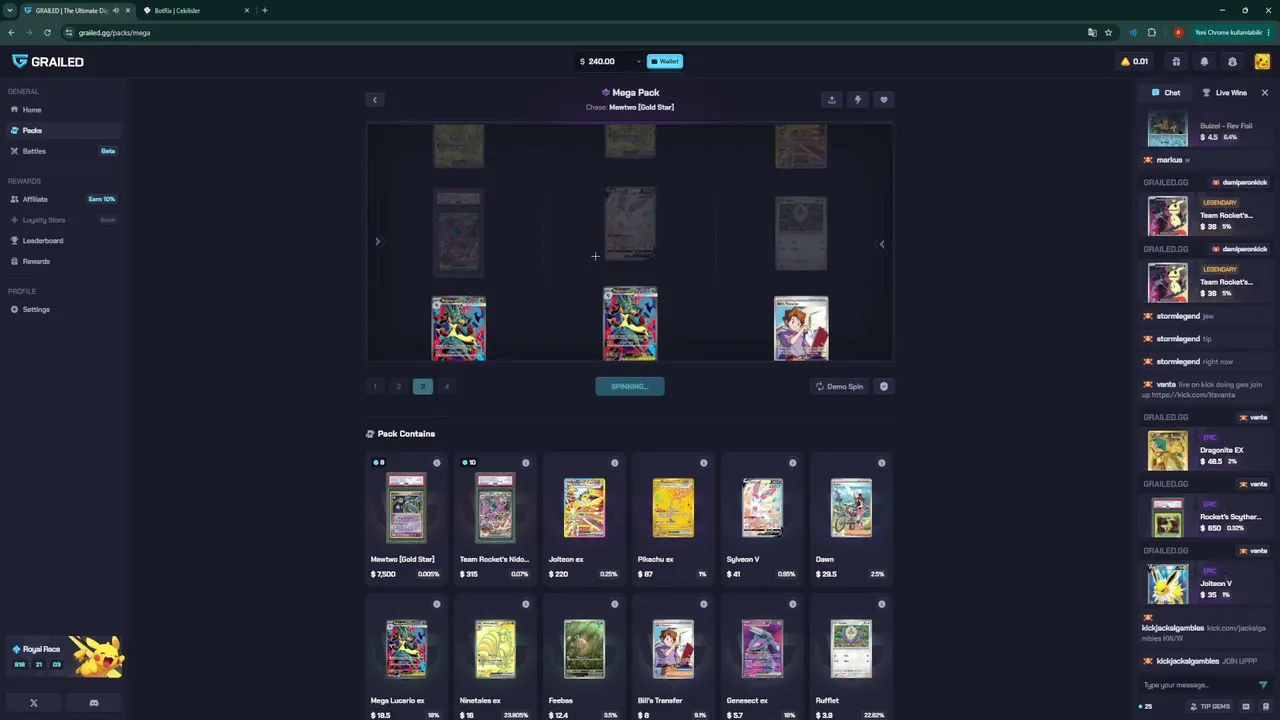Open the Pikachu ex card
The image size is (1280, 720).
click(673, 518)
